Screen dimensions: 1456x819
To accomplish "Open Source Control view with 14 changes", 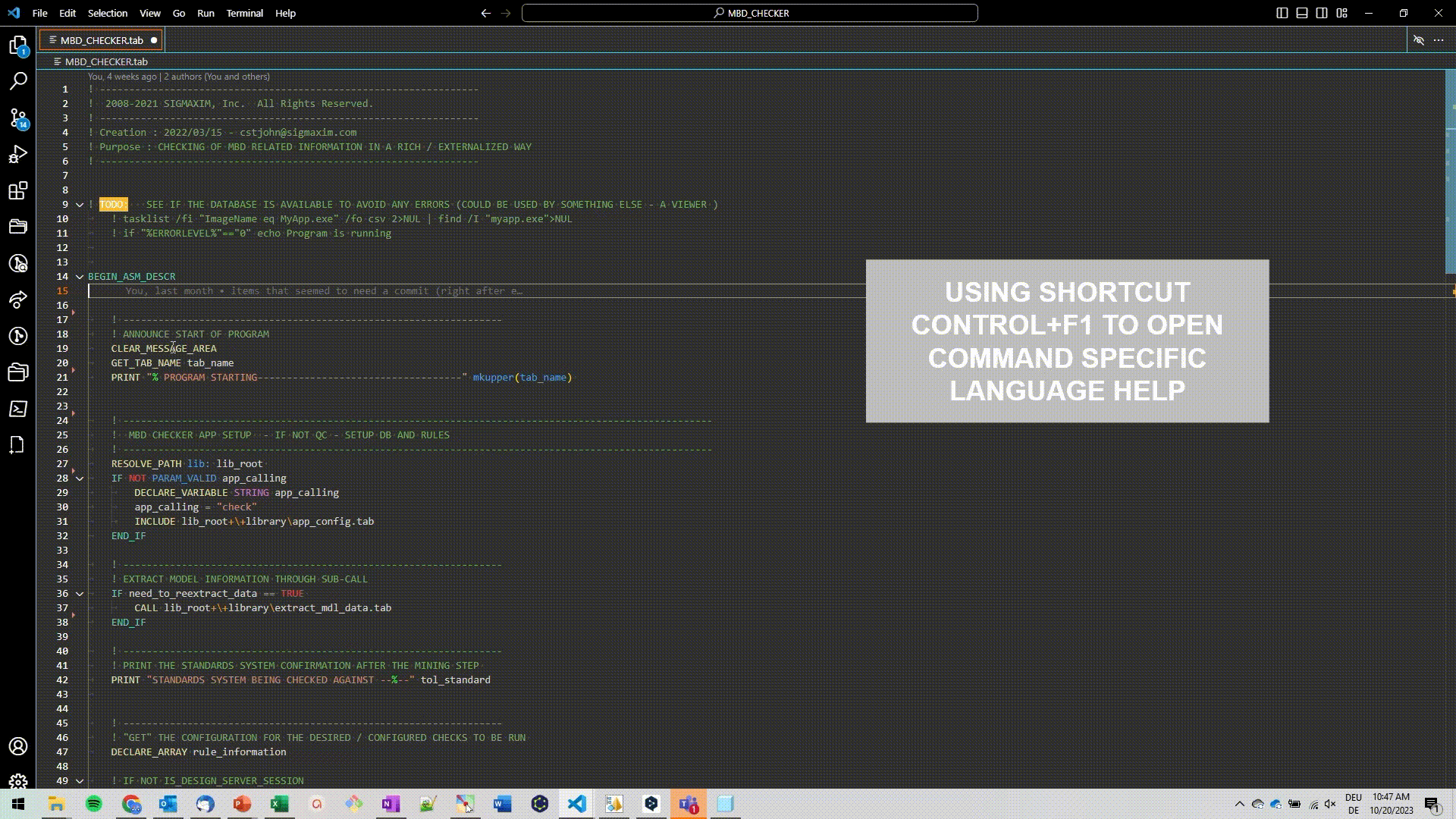I will click(x=18, y=118).
